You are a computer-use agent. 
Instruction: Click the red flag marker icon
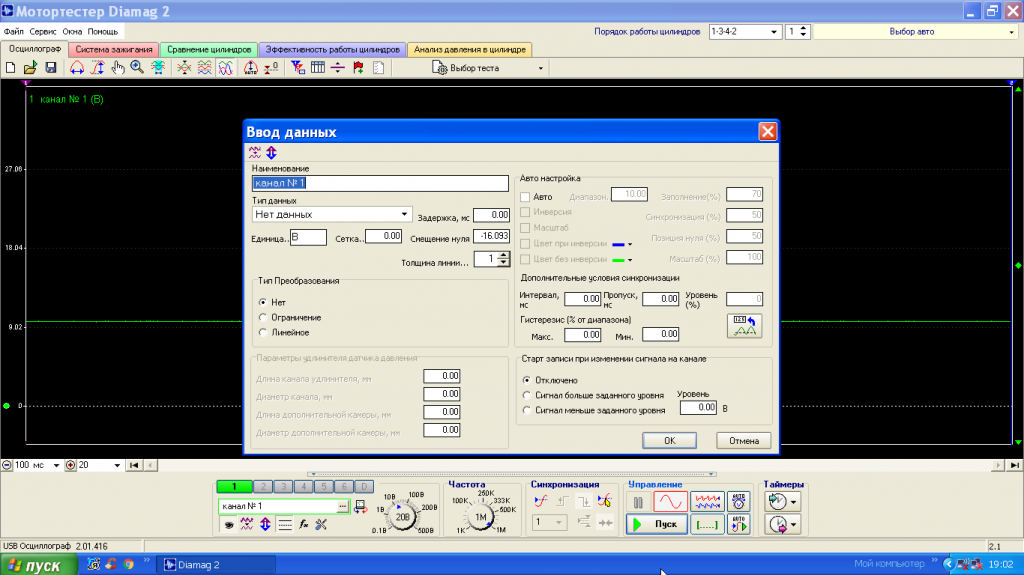click(358, 67)
